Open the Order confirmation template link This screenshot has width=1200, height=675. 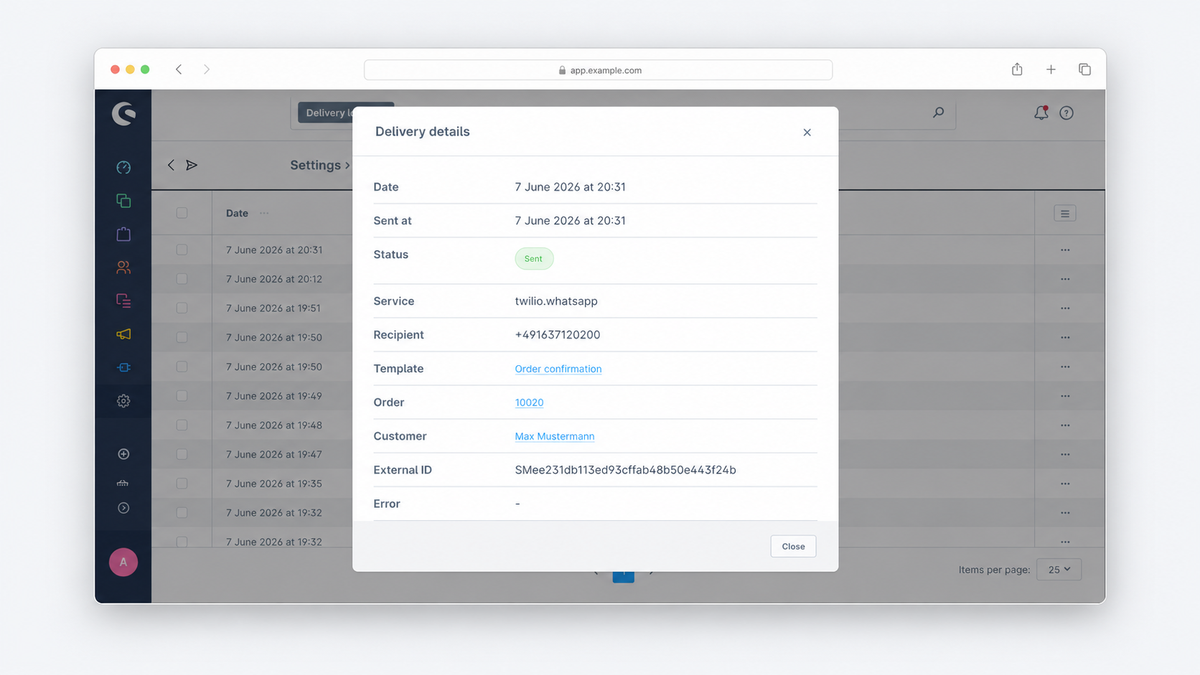[558, 369]
